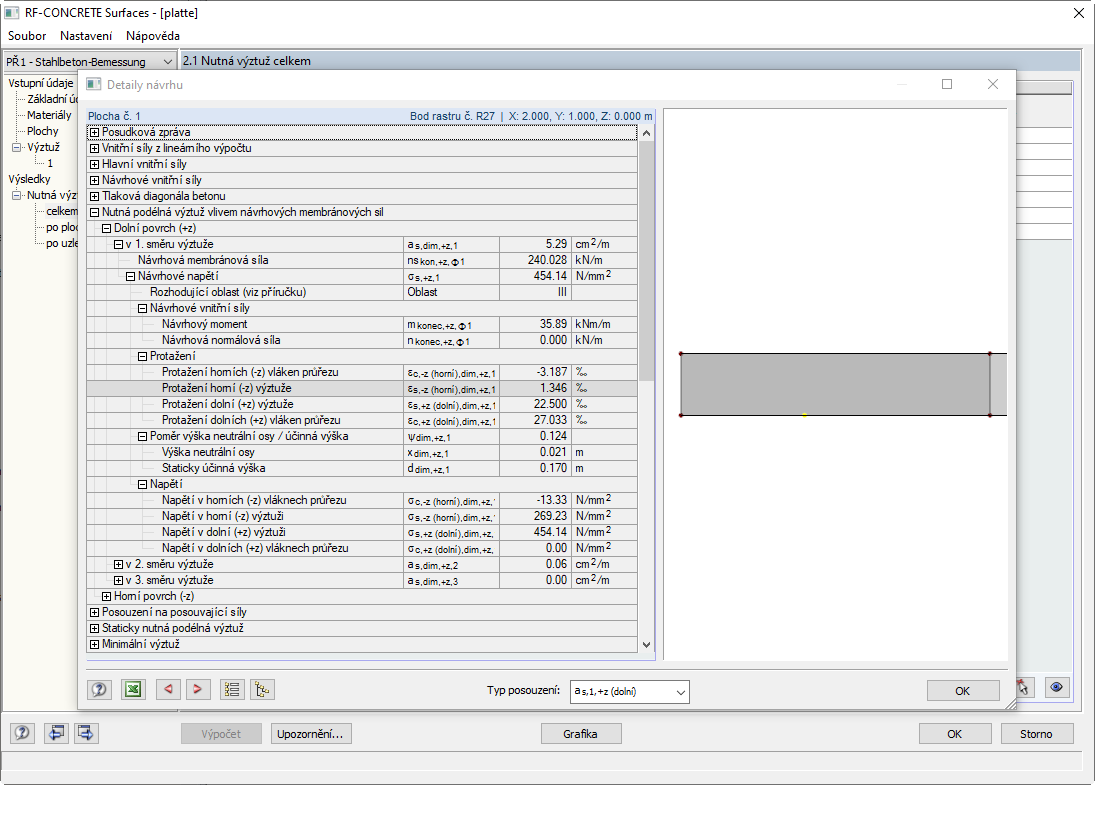Click the pick-in-graphic cursor icon
This screenshot has height=821, width=1095.
point(1024,688)
